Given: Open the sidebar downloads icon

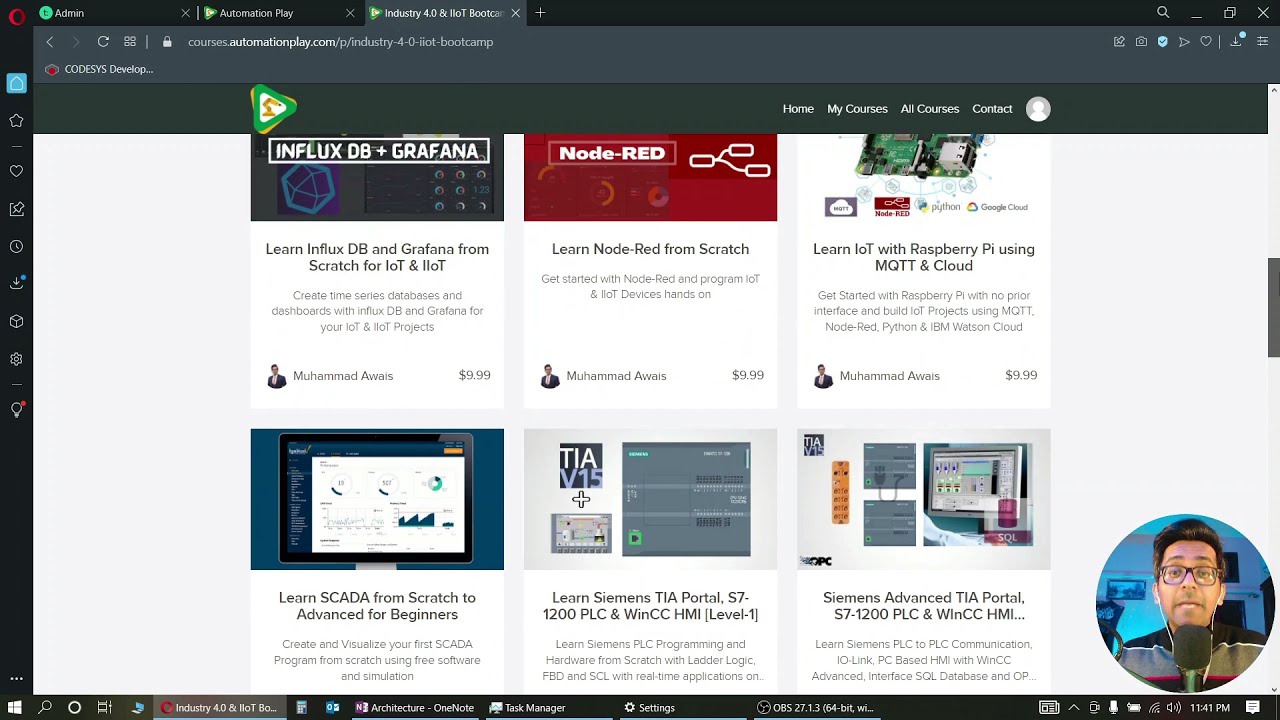Looking at the screenshot, I should [16, 284].
